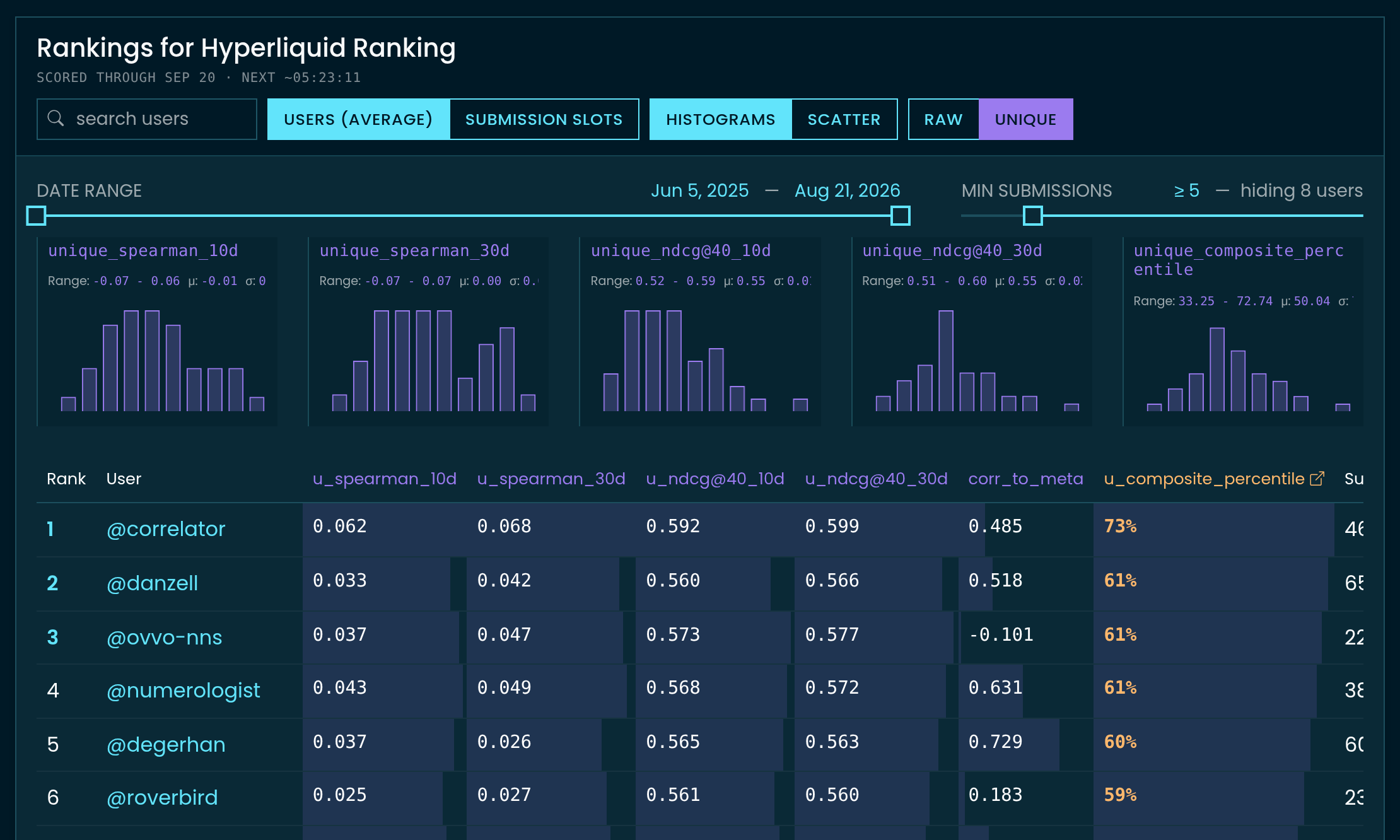This screenshot has height=840, width=1400.
Task: Open the @degerhan user profile
Action: pos(166,745)
